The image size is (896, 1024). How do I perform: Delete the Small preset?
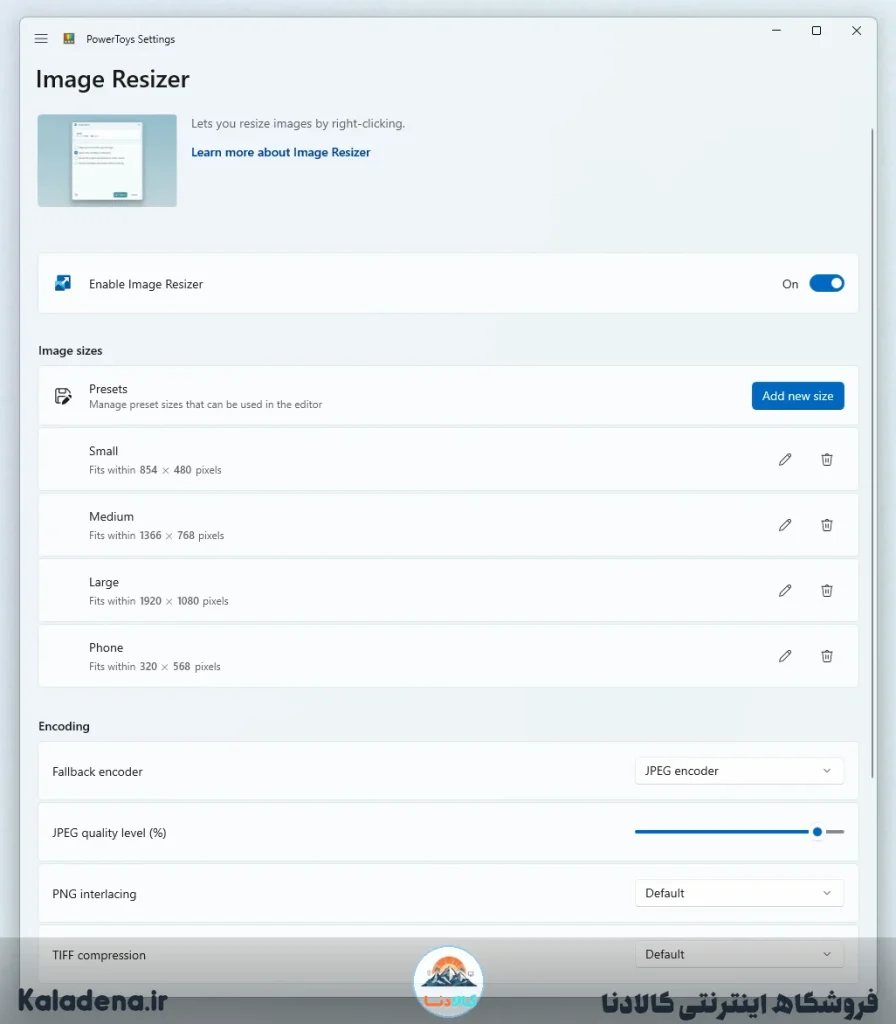tap(827, 460)
